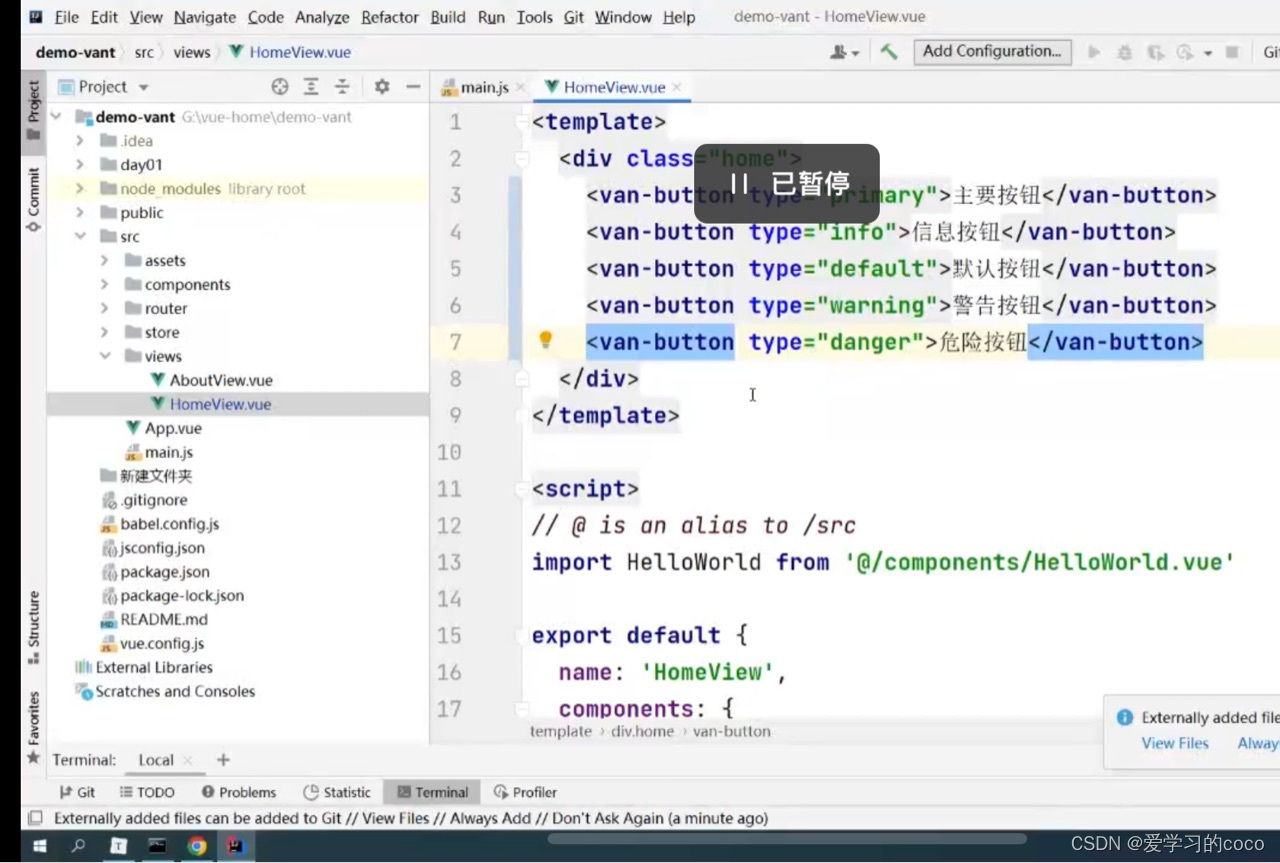Select App.vue in the project tree
This screenshot has width=1280, height=863.
pyautogui.click(x=172, y=428)
